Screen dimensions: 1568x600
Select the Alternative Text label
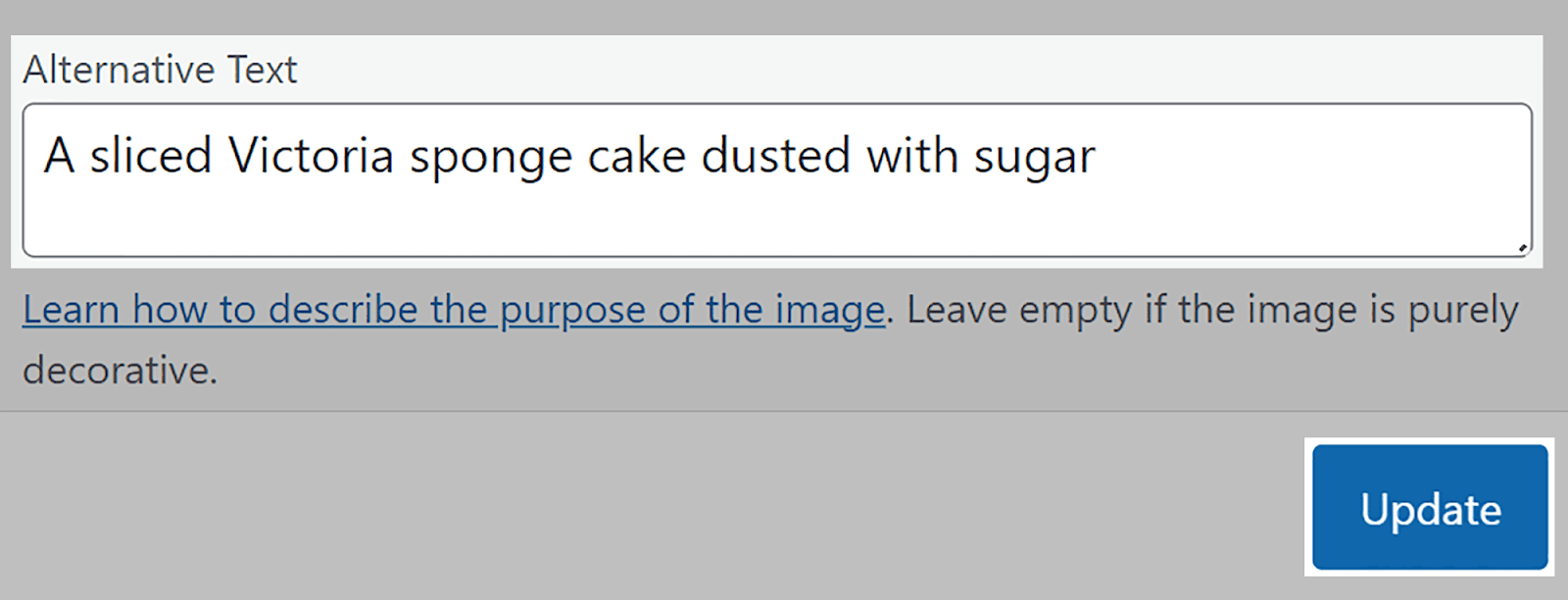(x=160, y=69)
